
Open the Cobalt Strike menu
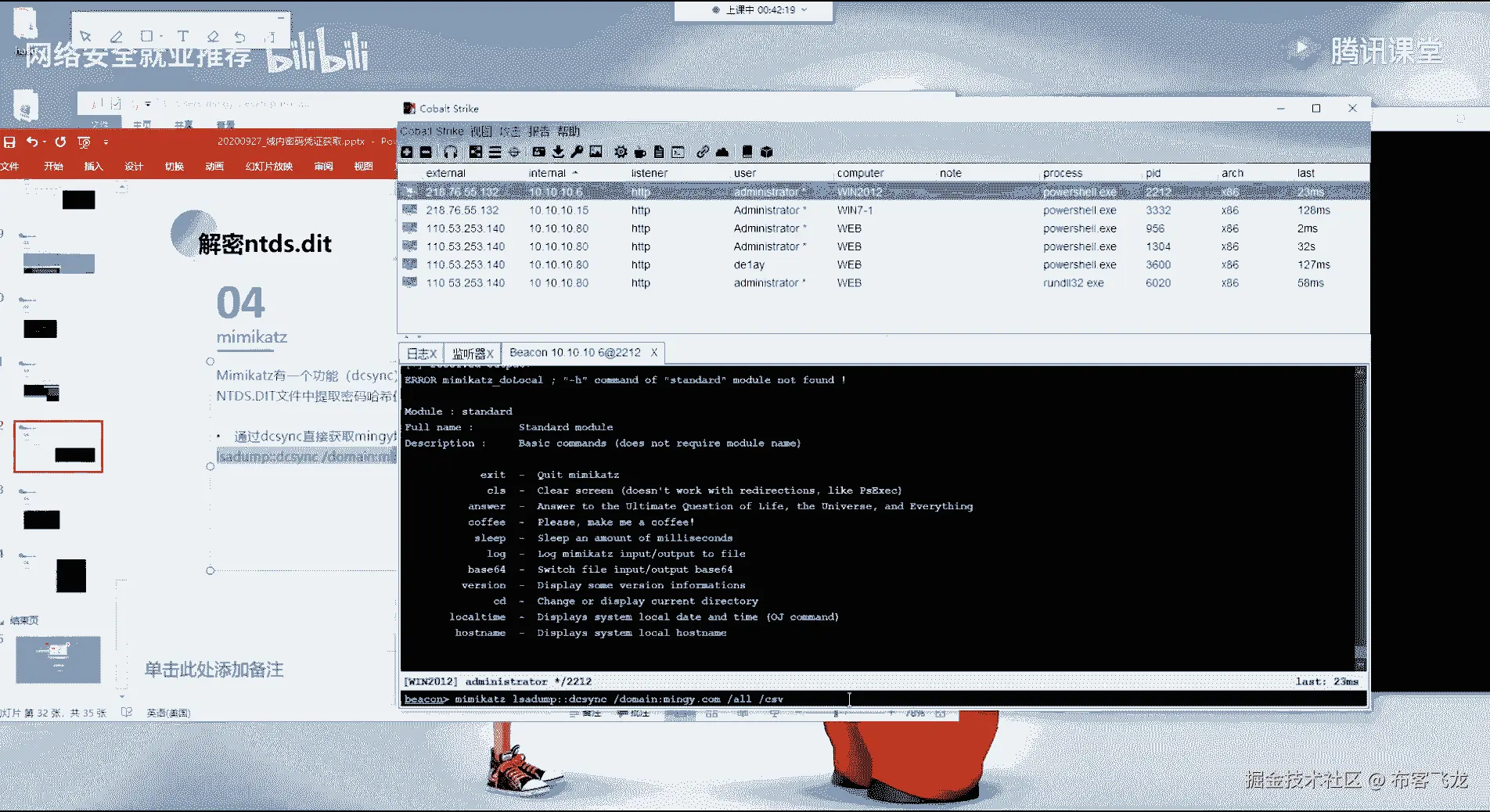432,131
